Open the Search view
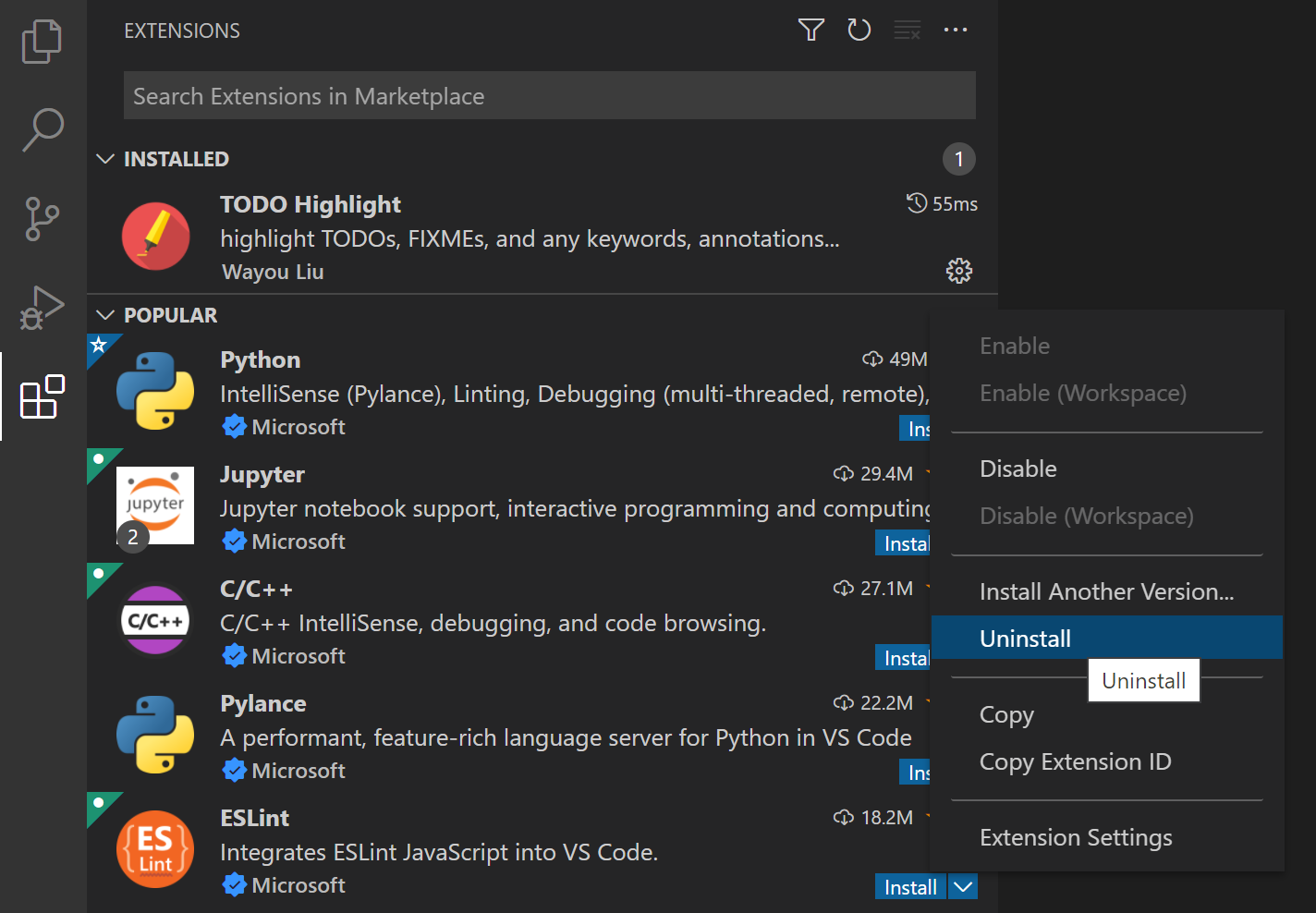Screen dimensions: 1316x913 42,129
